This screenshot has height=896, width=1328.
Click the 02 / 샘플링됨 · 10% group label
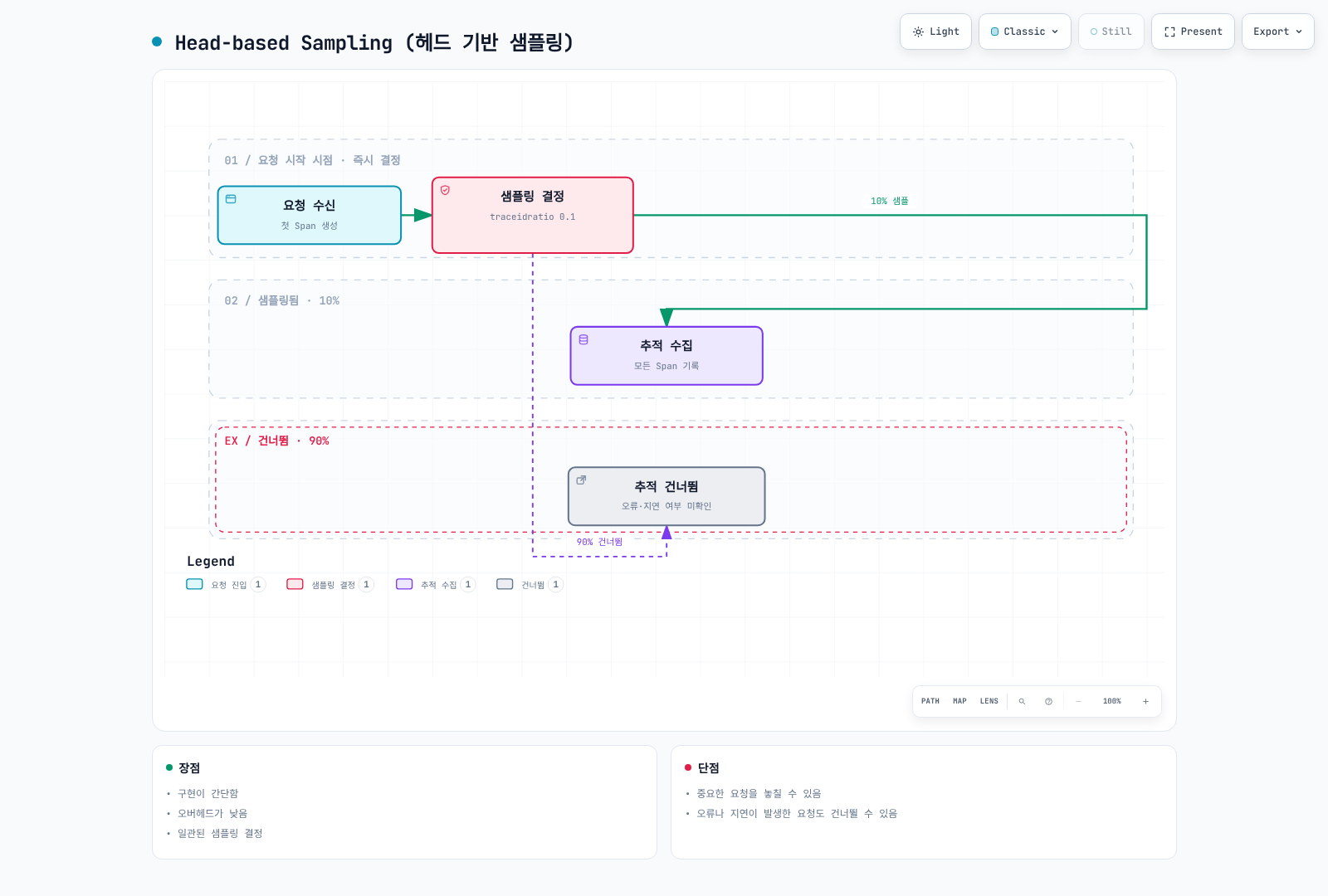point(281,300)
